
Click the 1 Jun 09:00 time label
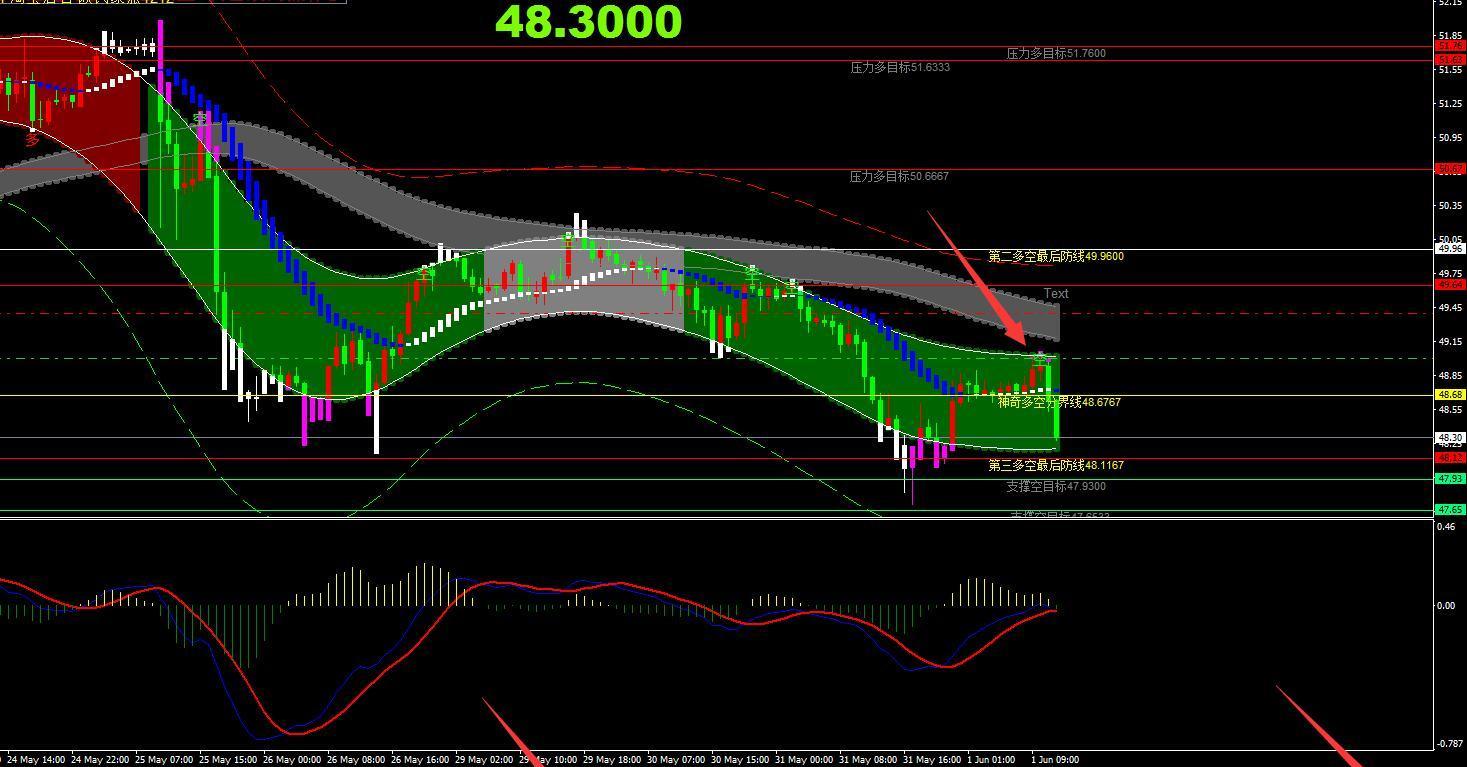click(x=1055, y=760)
